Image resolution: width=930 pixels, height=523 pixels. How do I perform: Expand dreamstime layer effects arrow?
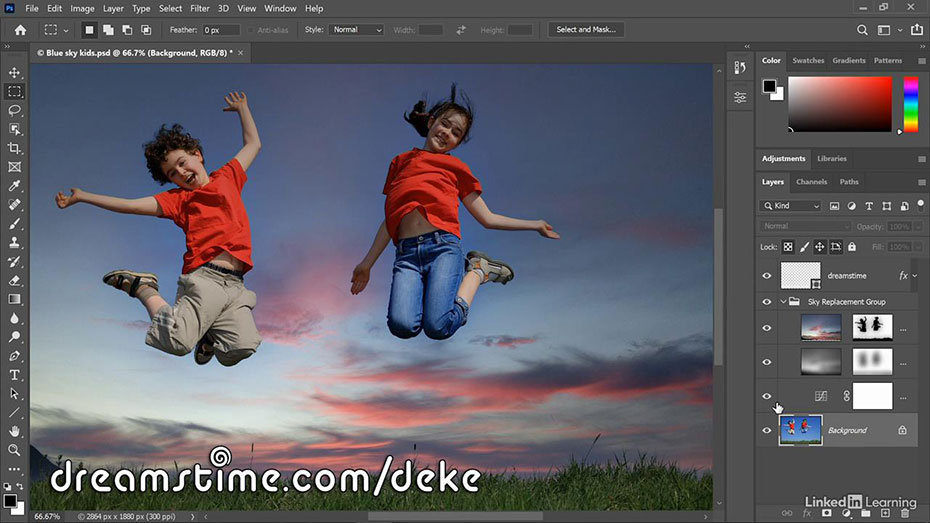(915, 276)
